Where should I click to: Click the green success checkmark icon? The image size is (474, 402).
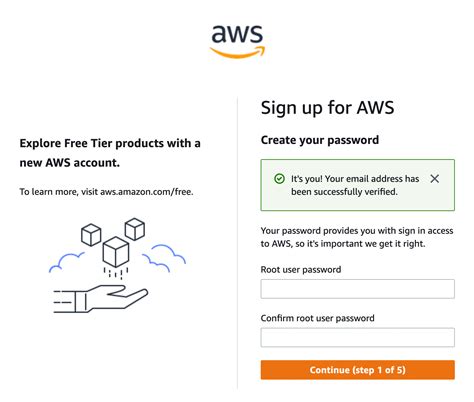pyautogui.click(x=279, y=179)
